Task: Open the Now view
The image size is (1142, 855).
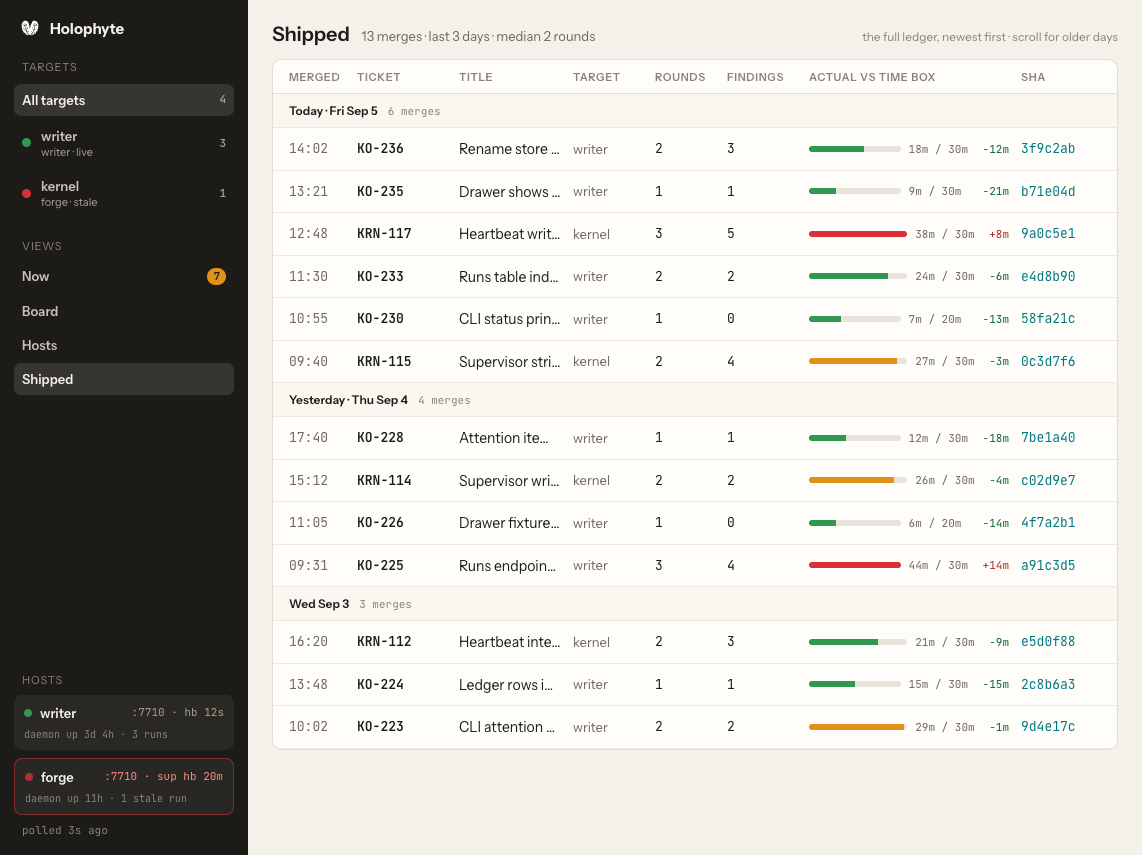Action: pos(124,276)
